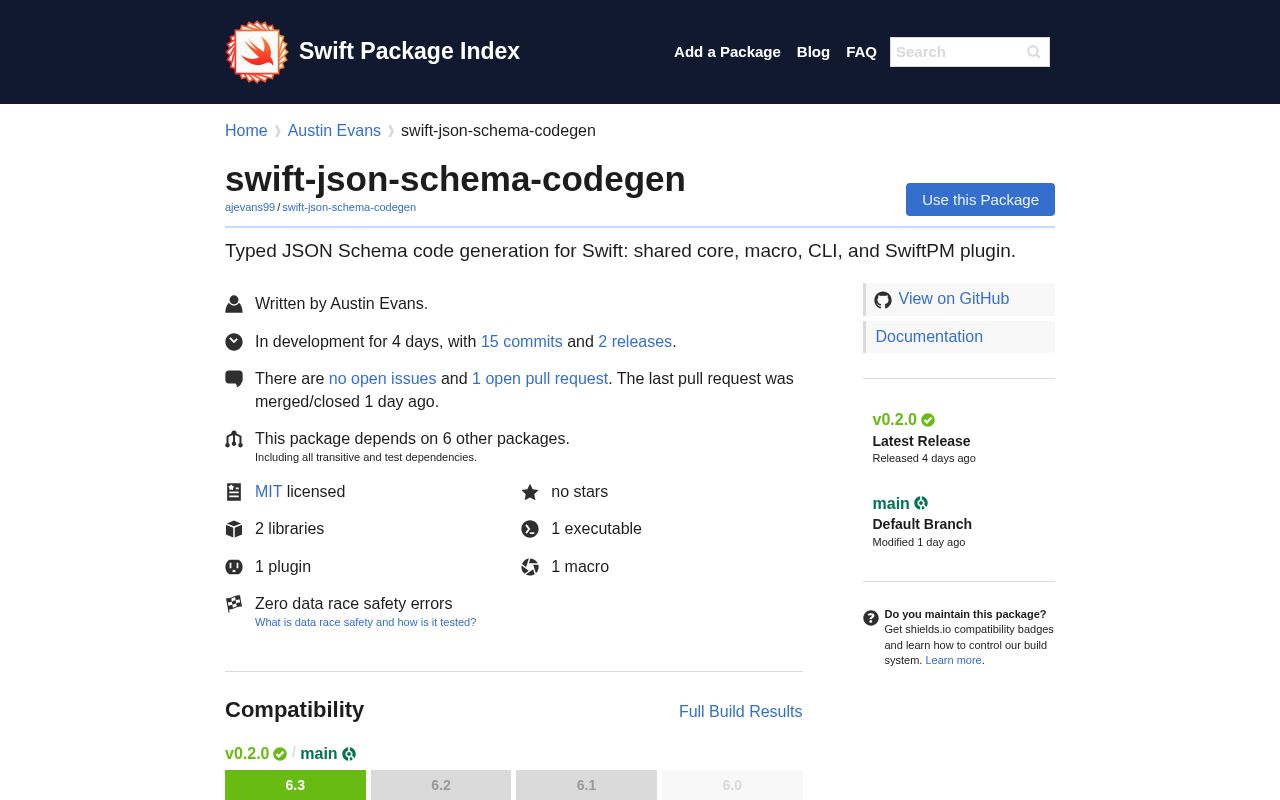Open the Blog page
The width and height of the screenshot is (1280, 800).
(813, 52)
